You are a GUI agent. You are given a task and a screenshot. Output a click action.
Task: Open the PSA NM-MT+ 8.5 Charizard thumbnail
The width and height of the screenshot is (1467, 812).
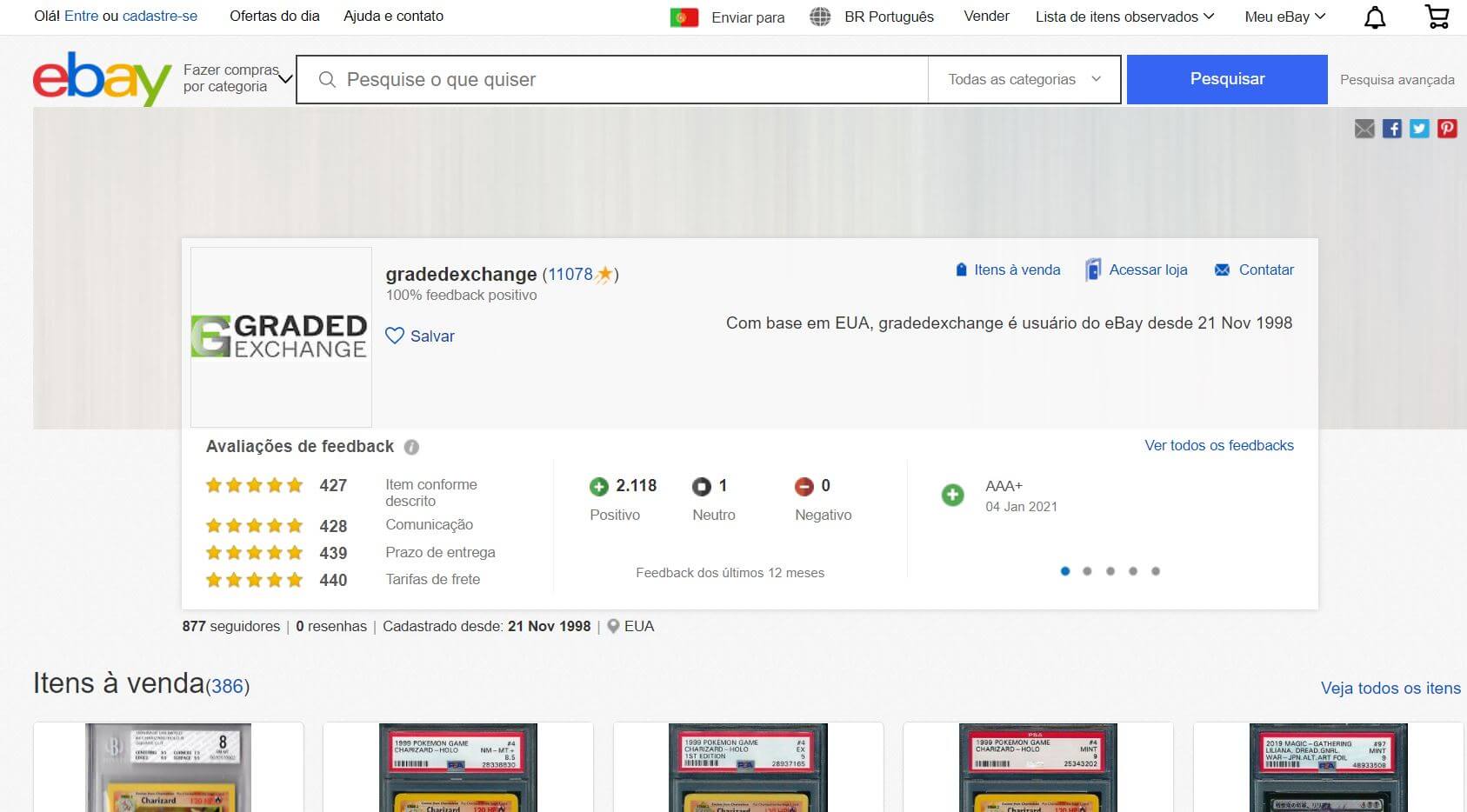click(458, 768)
